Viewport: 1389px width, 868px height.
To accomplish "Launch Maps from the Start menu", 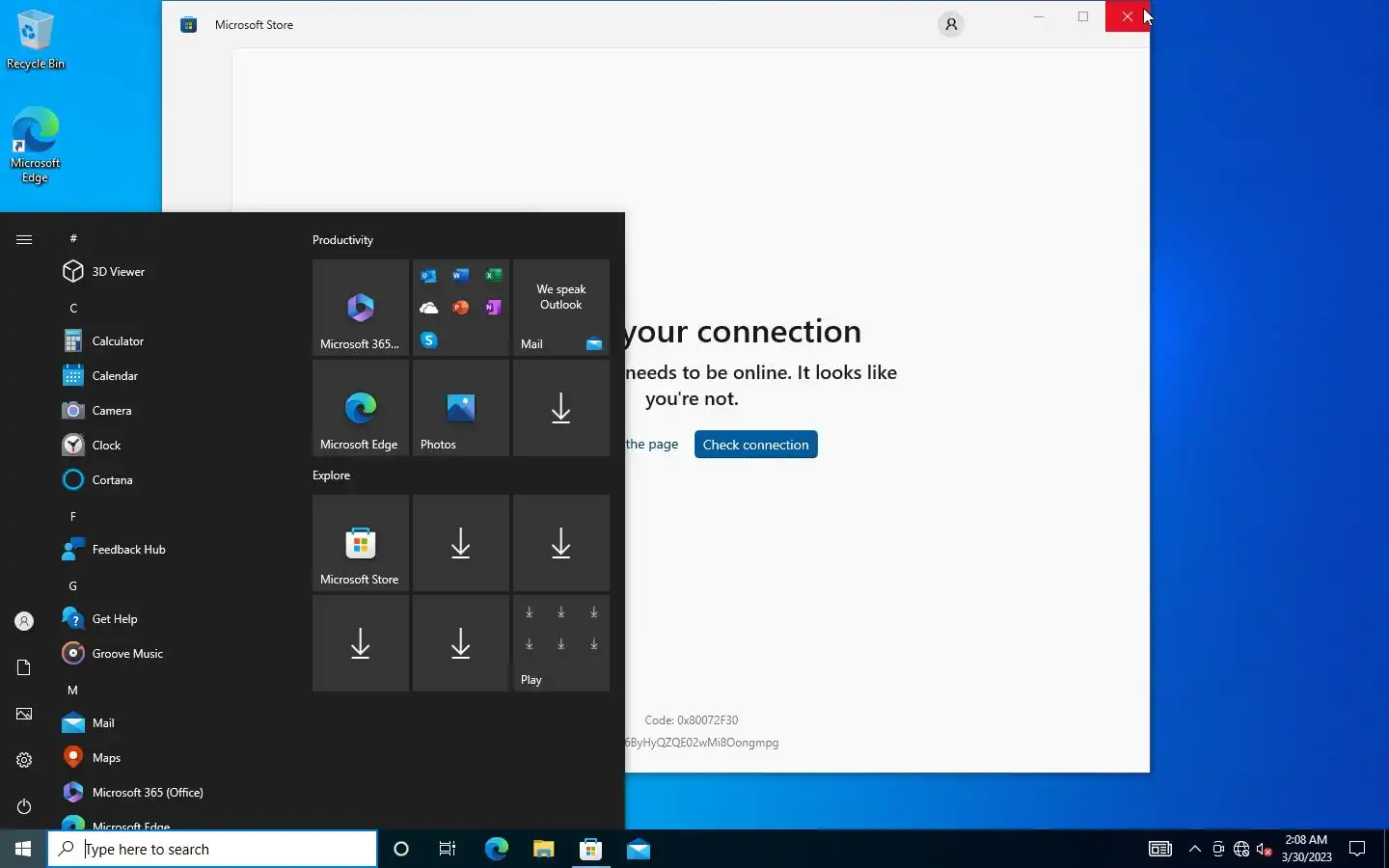I will [174, 758].
